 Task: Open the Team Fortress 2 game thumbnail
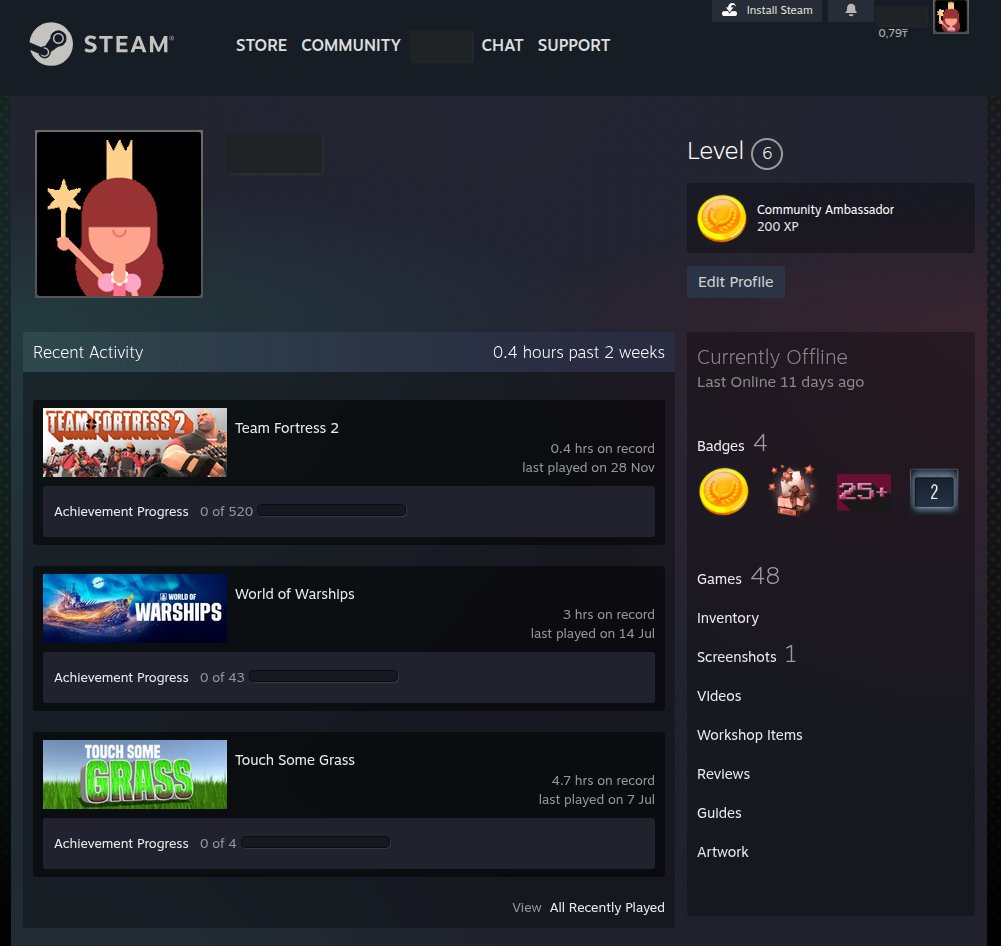click(135, 442)
